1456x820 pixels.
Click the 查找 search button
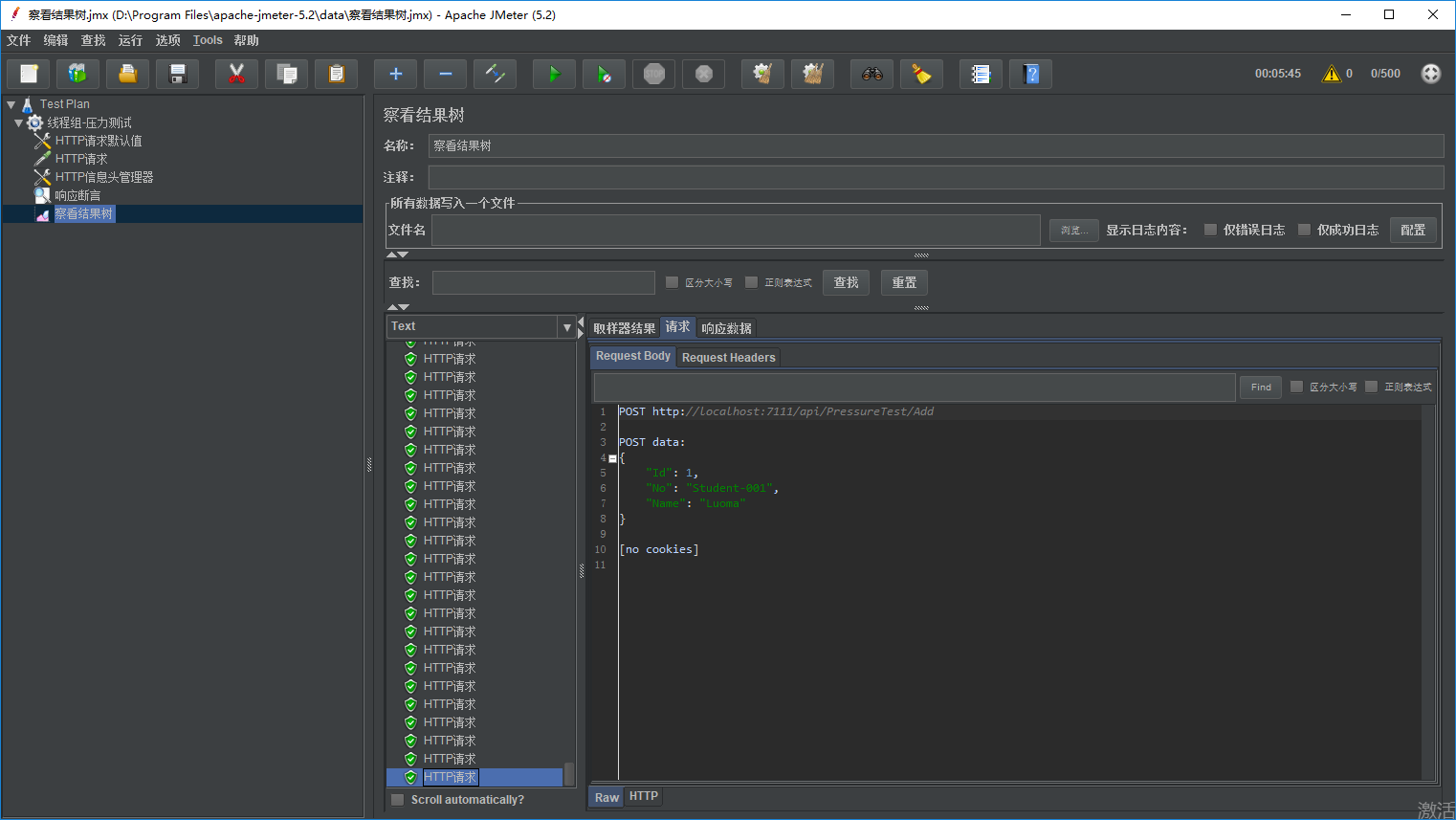coord(847,282)
